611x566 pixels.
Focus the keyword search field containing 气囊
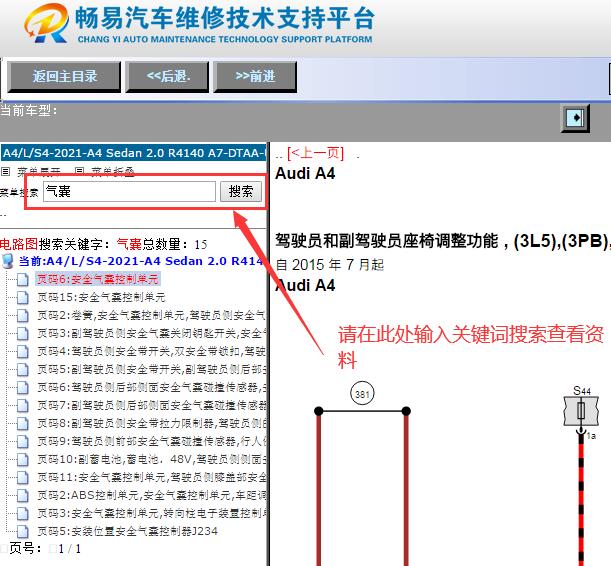pos(129,191)
